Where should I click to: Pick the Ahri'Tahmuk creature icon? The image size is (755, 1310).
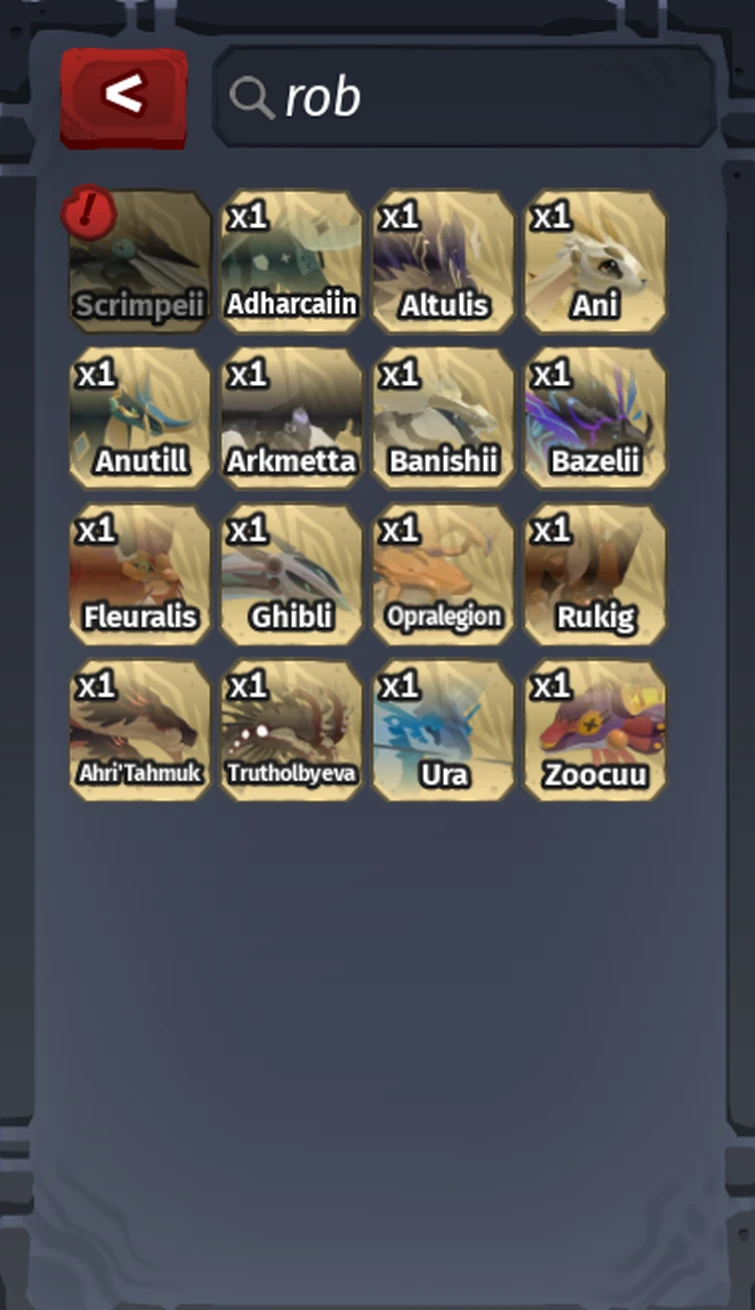pyautogui.click(x=140, y=730)
